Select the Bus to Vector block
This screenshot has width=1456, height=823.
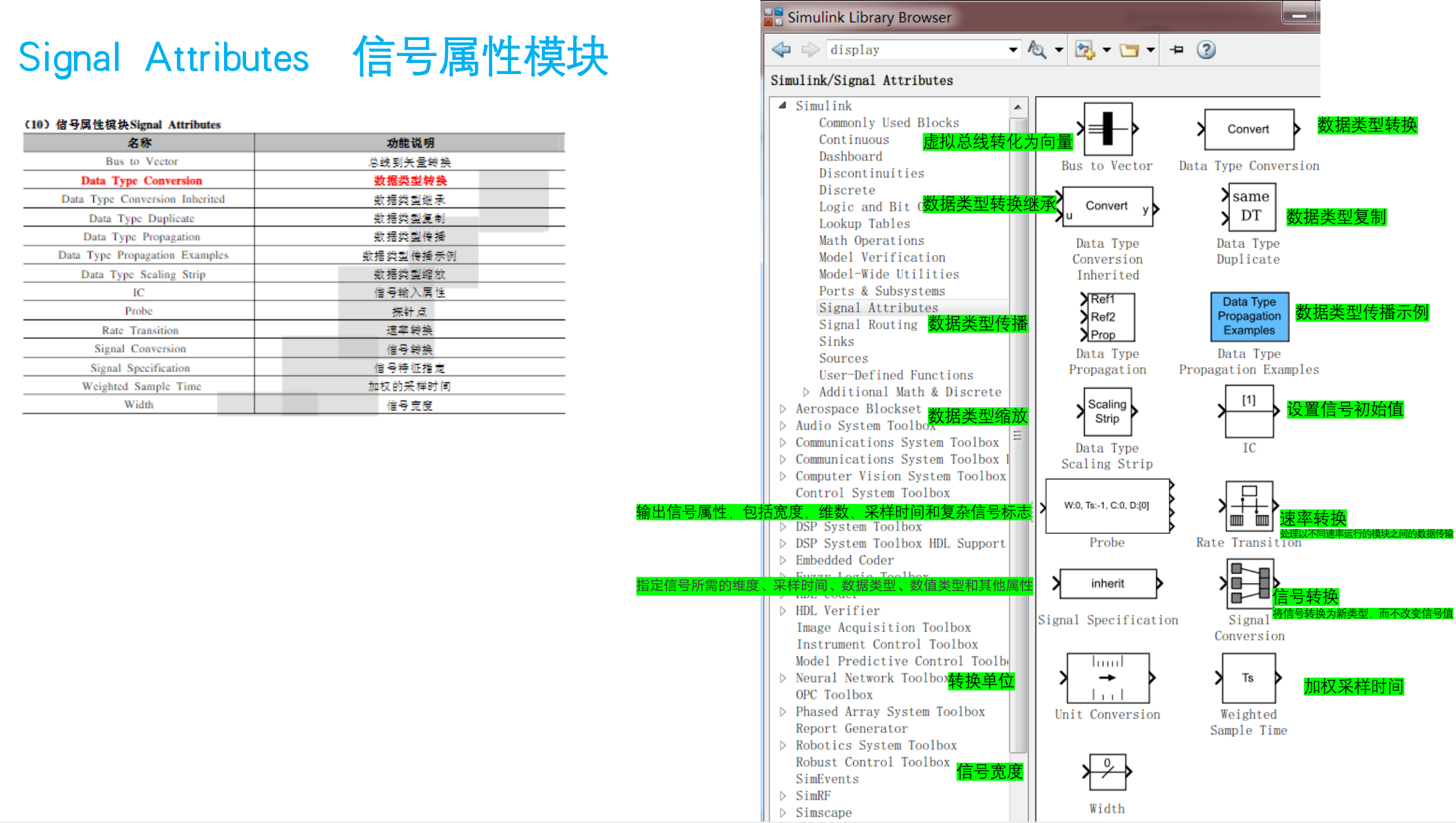pyautogui.click(x=1107, y=129)
